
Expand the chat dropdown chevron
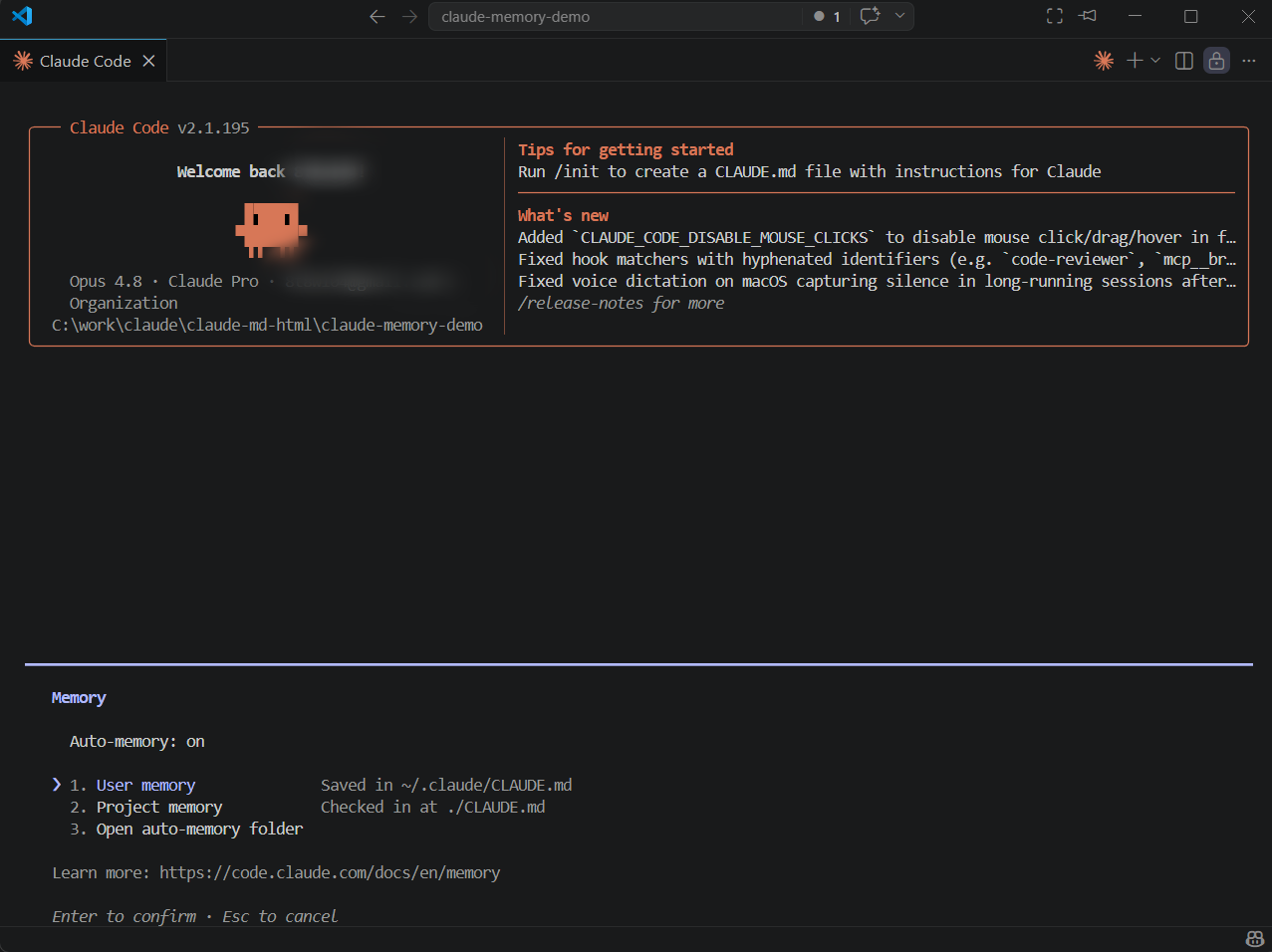pyautogui.click(x=899, y=16)
